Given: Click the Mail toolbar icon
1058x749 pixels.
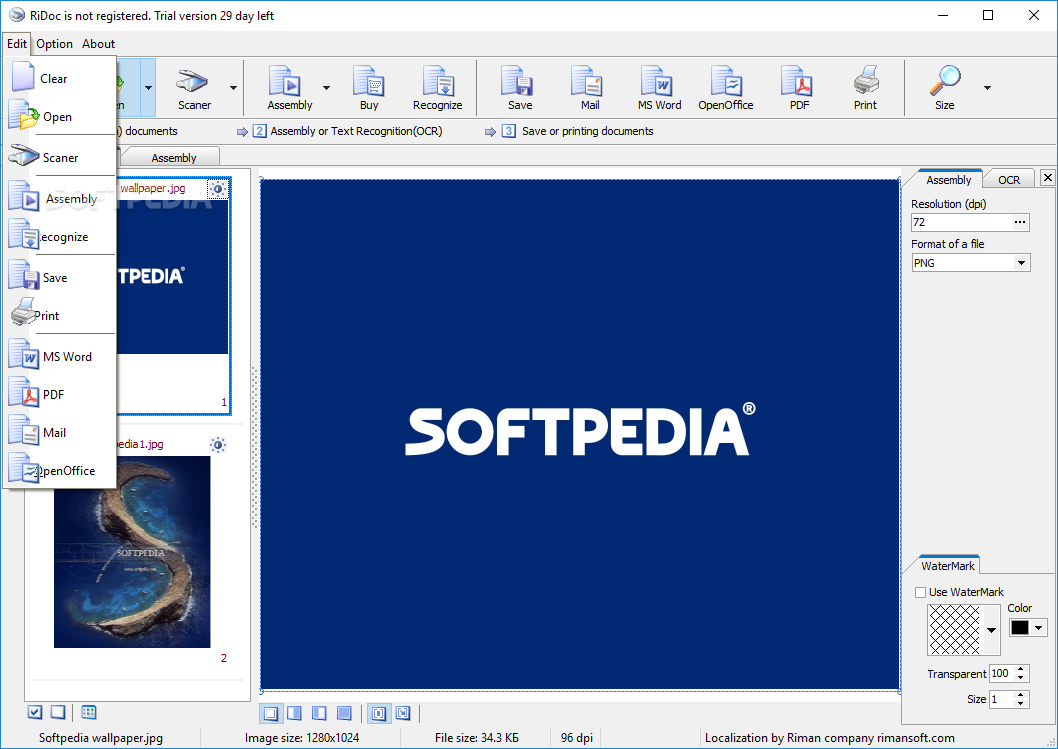Looking at the screenshot, I should [x=589, y=88].
